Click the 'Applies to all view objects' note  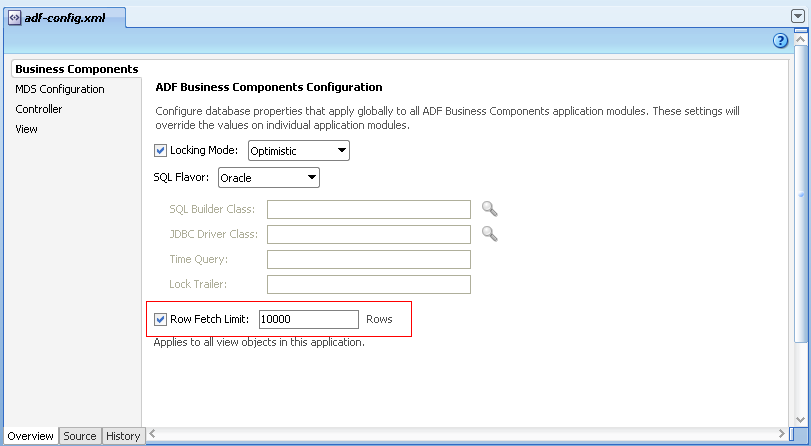259,342
